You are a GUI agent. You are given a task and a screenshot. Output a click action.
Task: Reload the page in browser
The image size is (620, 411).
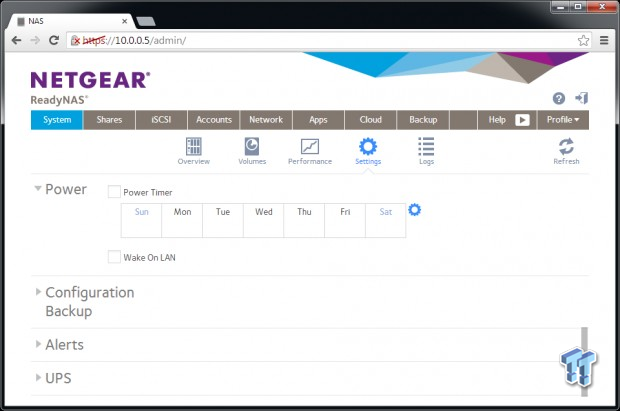coord(54,40)
